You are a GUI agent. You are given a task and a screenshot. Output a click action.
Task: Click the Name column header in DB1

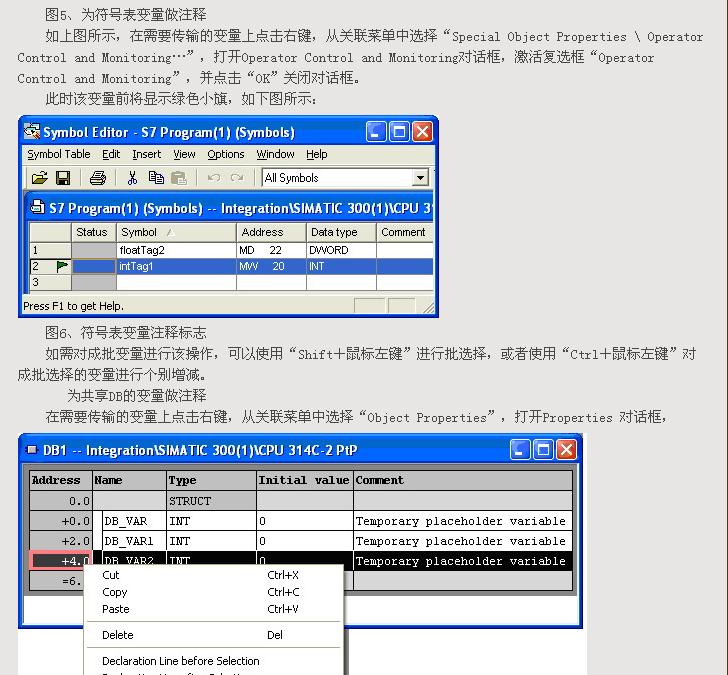pos(130,480)
